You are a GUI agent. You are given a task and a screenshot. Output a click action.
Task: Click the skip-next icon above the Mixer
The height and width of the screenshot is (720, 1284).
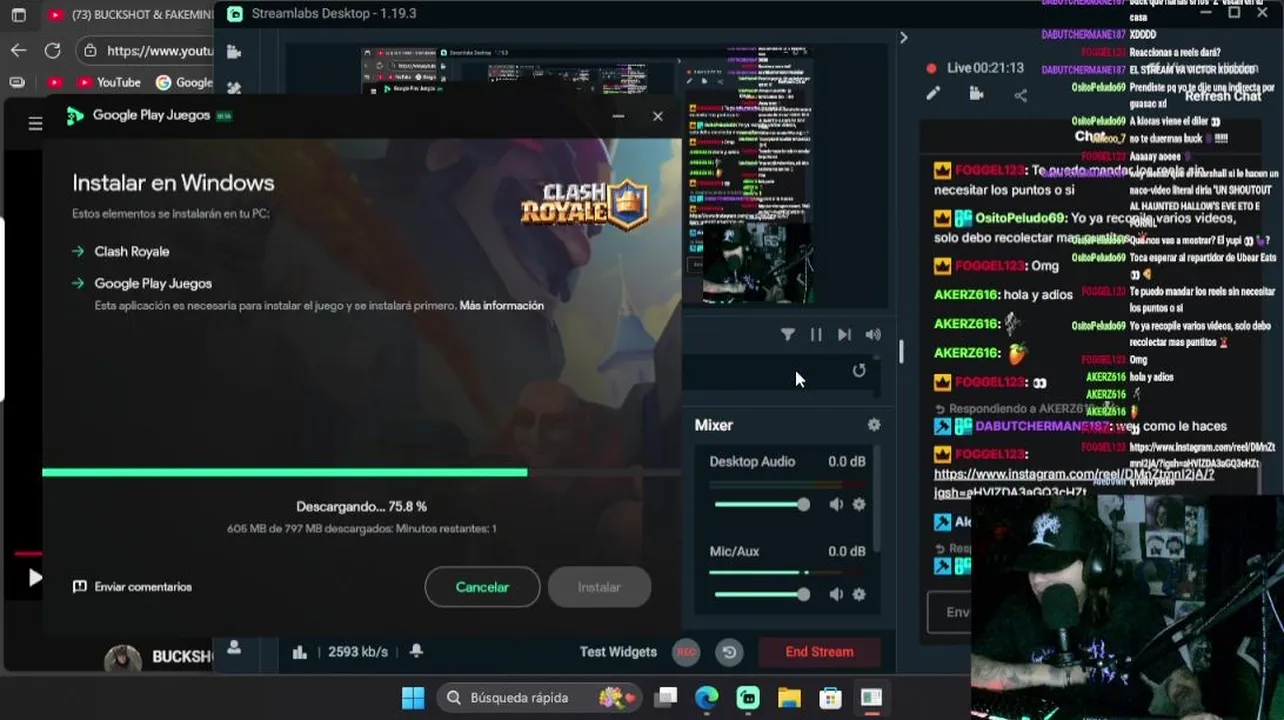pyautogui.click(x=844, y=335)
